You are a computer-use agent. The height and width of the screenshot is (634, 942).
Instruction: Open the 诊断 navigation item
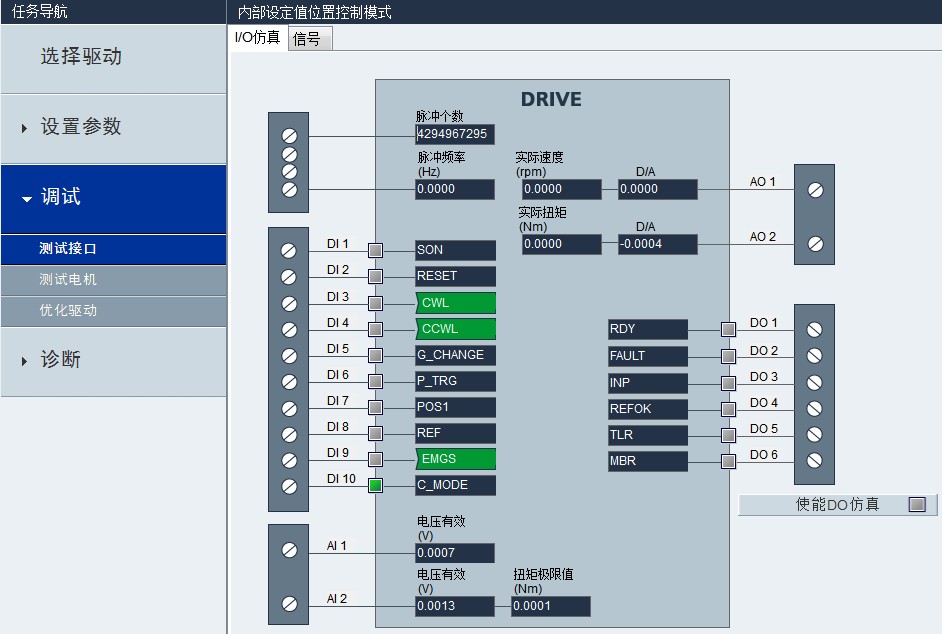point(113,361)
